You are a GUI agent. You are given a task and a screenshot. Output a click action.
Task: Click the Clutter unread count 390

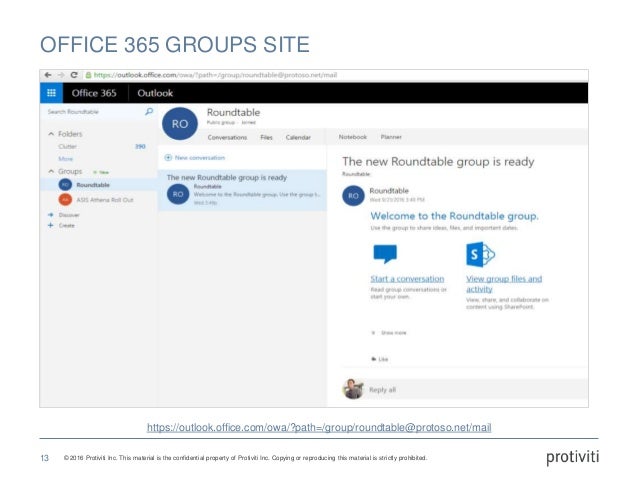click(x=140, y=146)
